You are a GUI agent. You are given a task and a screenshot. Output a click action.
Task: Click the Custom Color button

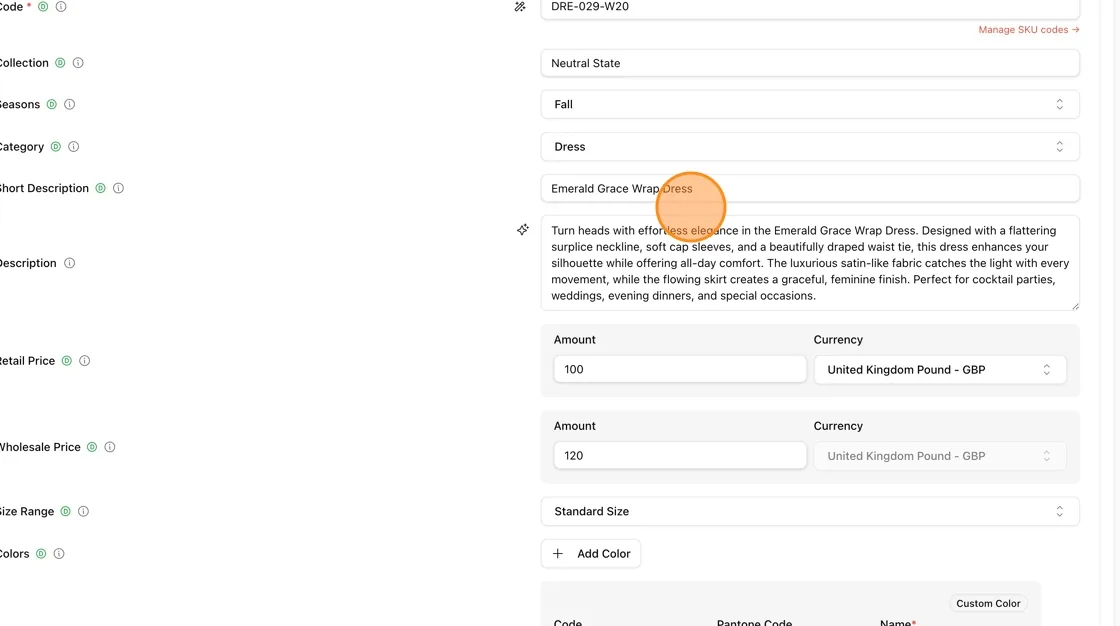click(988, 603)
